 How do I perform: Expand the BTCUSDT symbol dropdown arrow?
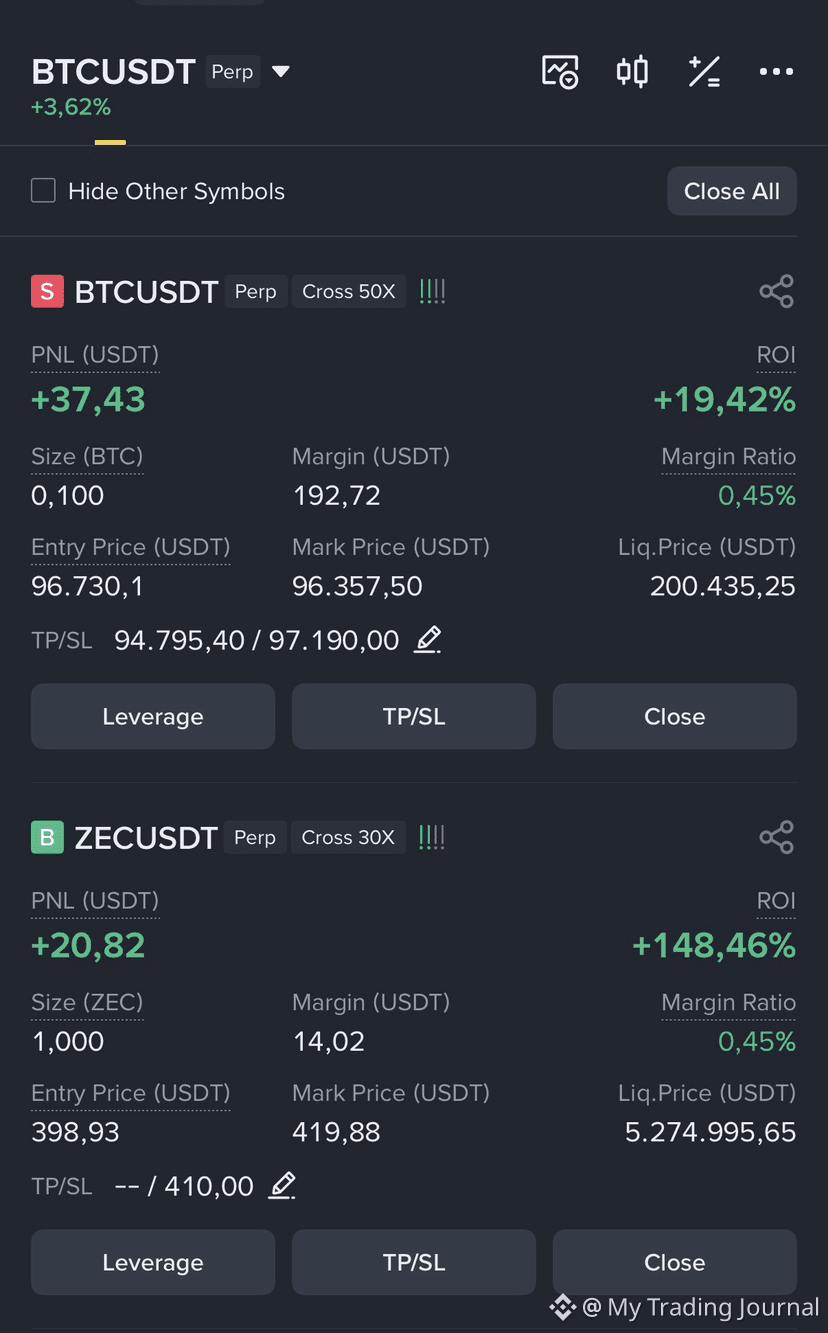(x=281, y=72)
